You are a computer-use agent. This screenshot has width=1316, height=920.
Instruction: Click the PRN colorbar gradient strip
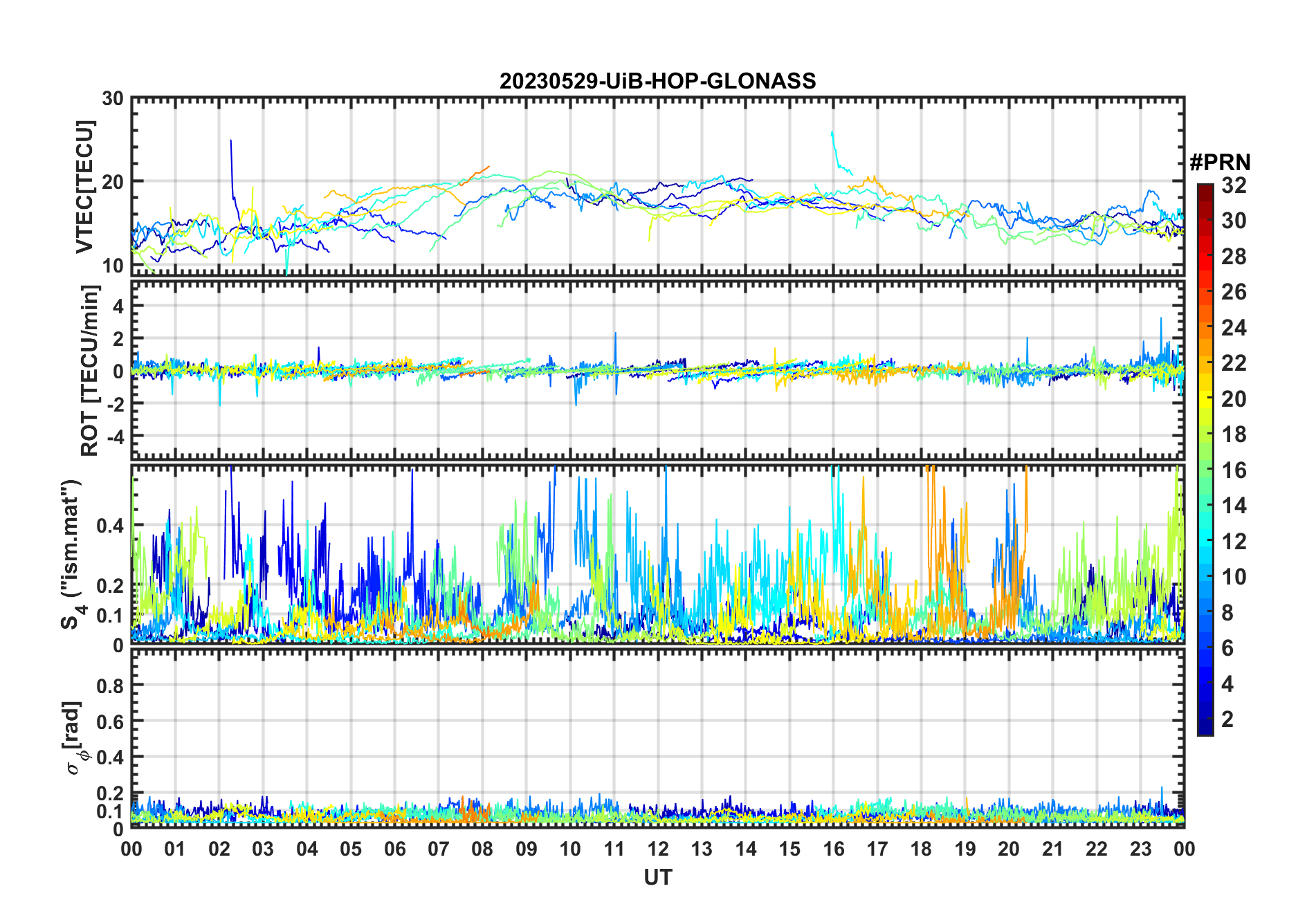(1205, 459)
